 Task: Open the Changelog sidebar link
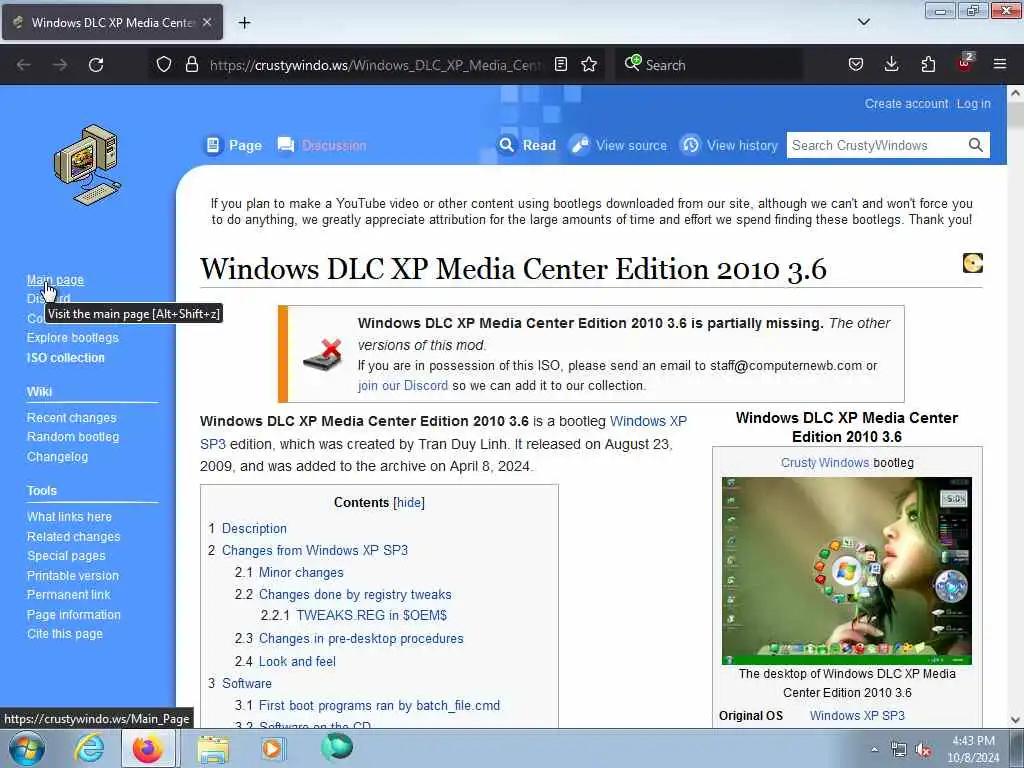pos(57,456)
